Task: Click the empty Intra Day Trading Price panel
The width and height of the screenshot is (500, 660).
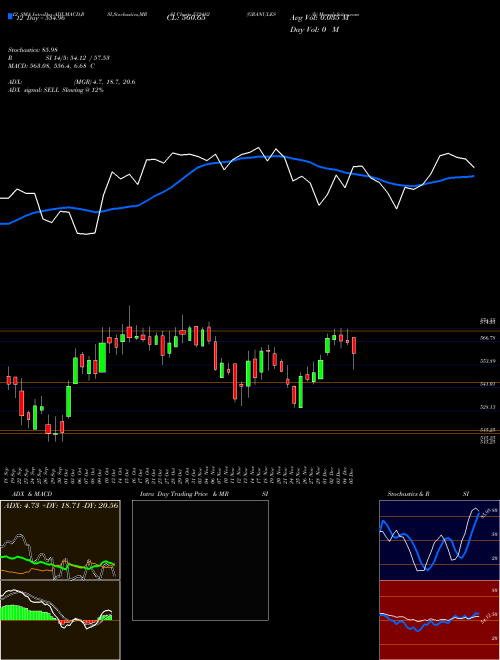Action: (x=200, y=560)
